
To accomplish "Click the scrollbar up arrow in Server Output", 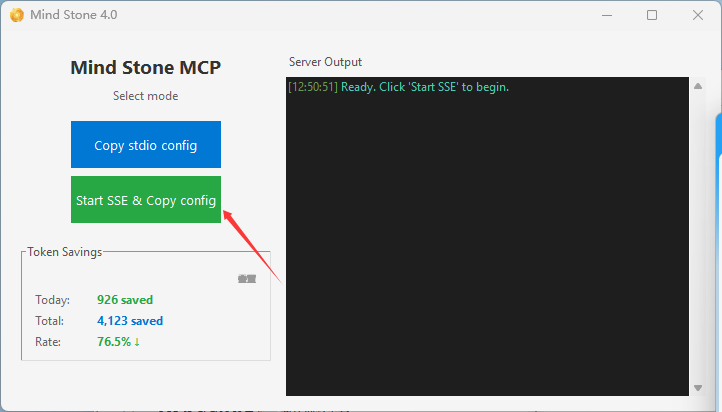I will point(697,87).
